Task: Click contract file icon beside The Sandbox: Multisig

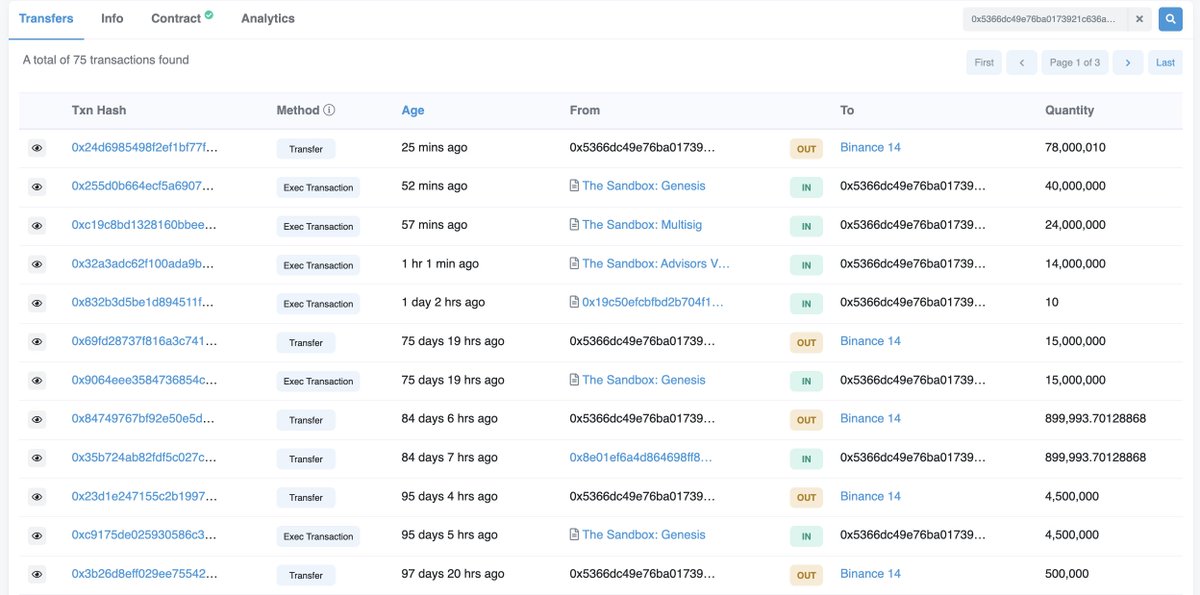Action: (574, 225)
